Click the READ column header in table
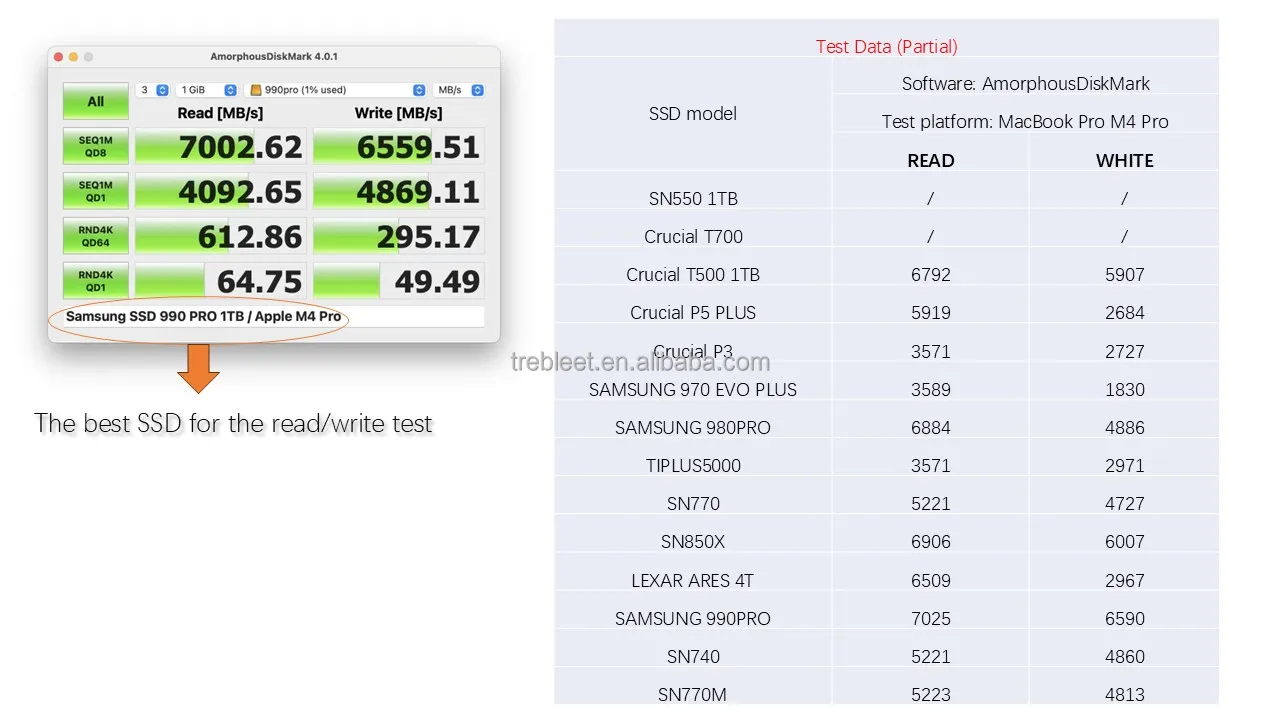Viewport: 1280px width, 720px height. 931,160
